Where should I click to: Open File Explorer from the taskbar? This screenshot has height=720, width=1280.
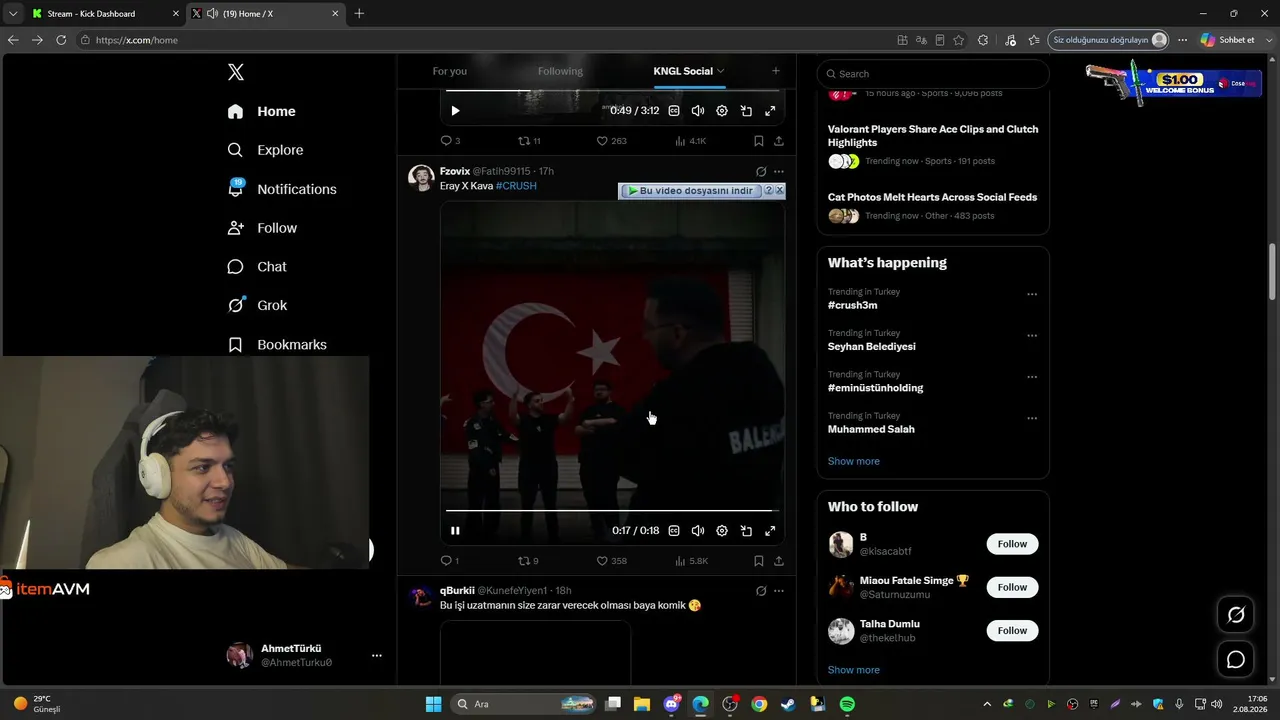click(x=642, y=704)
